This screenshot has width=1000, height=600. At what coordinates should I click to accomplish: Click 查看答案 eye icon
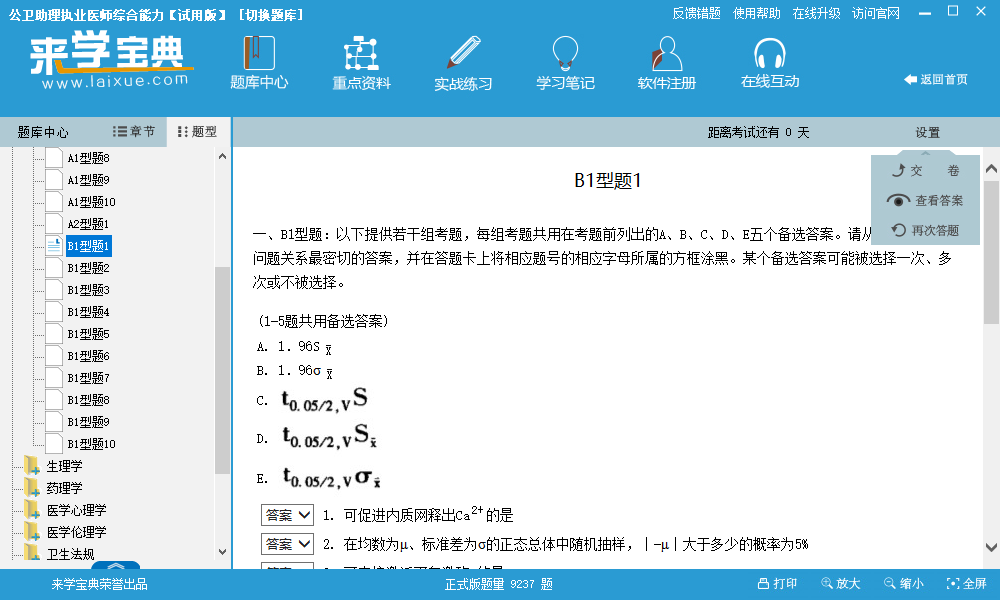pyautogui.click(x=898, y=201)
